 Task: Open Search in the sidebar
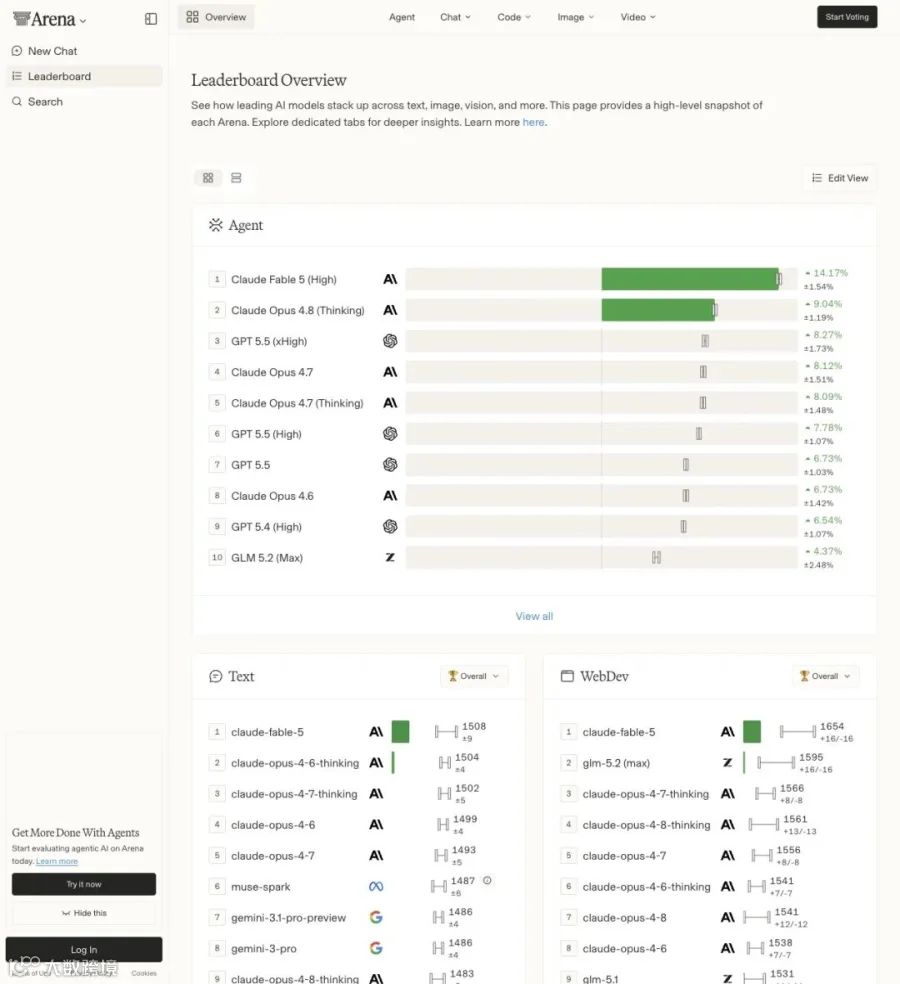click(x=84, y=102)
